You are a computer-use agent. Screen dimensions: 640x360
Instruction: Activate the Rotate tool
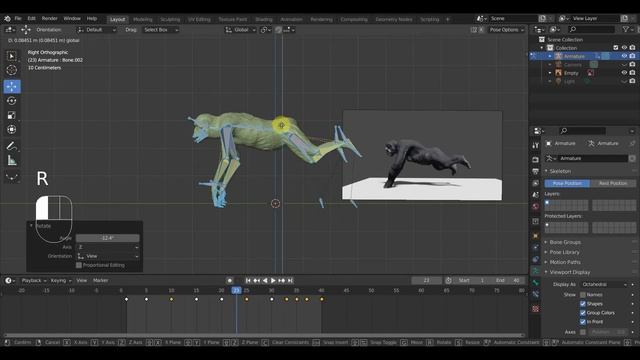(x=12, y=100)
